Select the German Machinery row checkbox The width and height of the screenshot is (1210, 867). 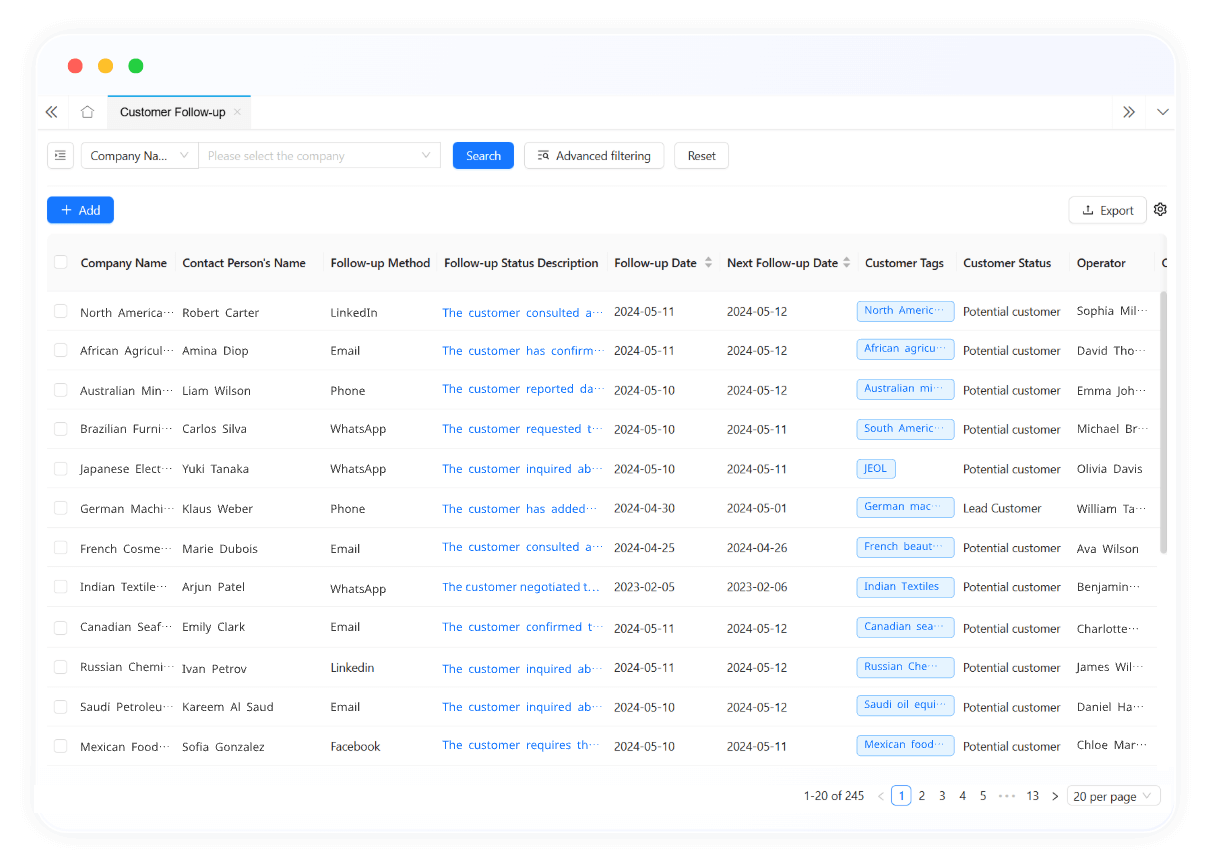(x=61, y=508)
